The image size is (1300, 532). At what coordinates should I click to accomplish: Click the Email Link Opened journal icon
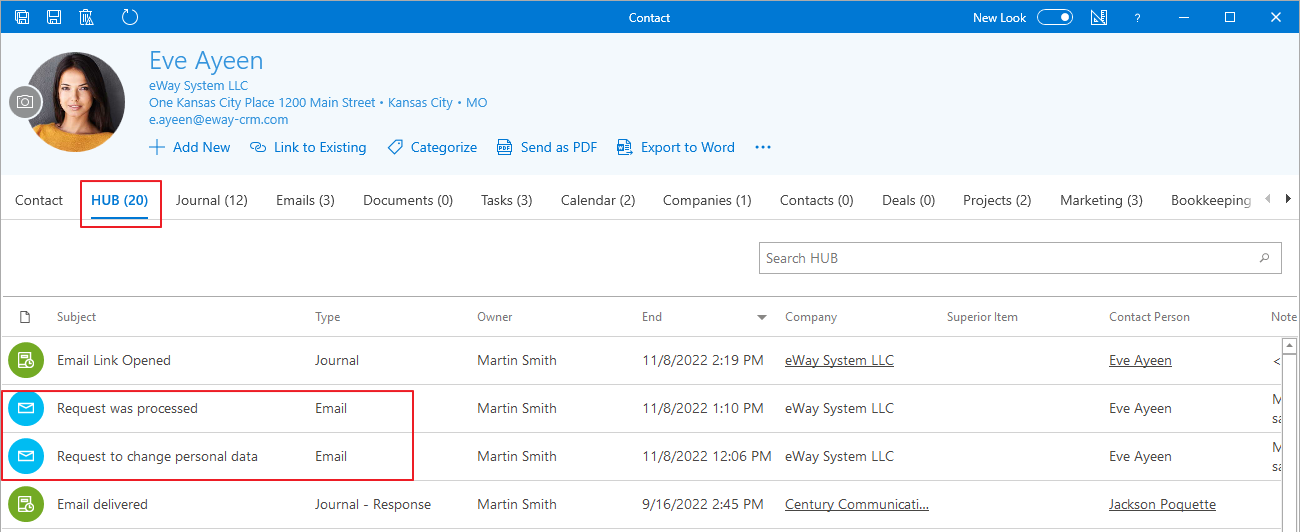[26, 361]
